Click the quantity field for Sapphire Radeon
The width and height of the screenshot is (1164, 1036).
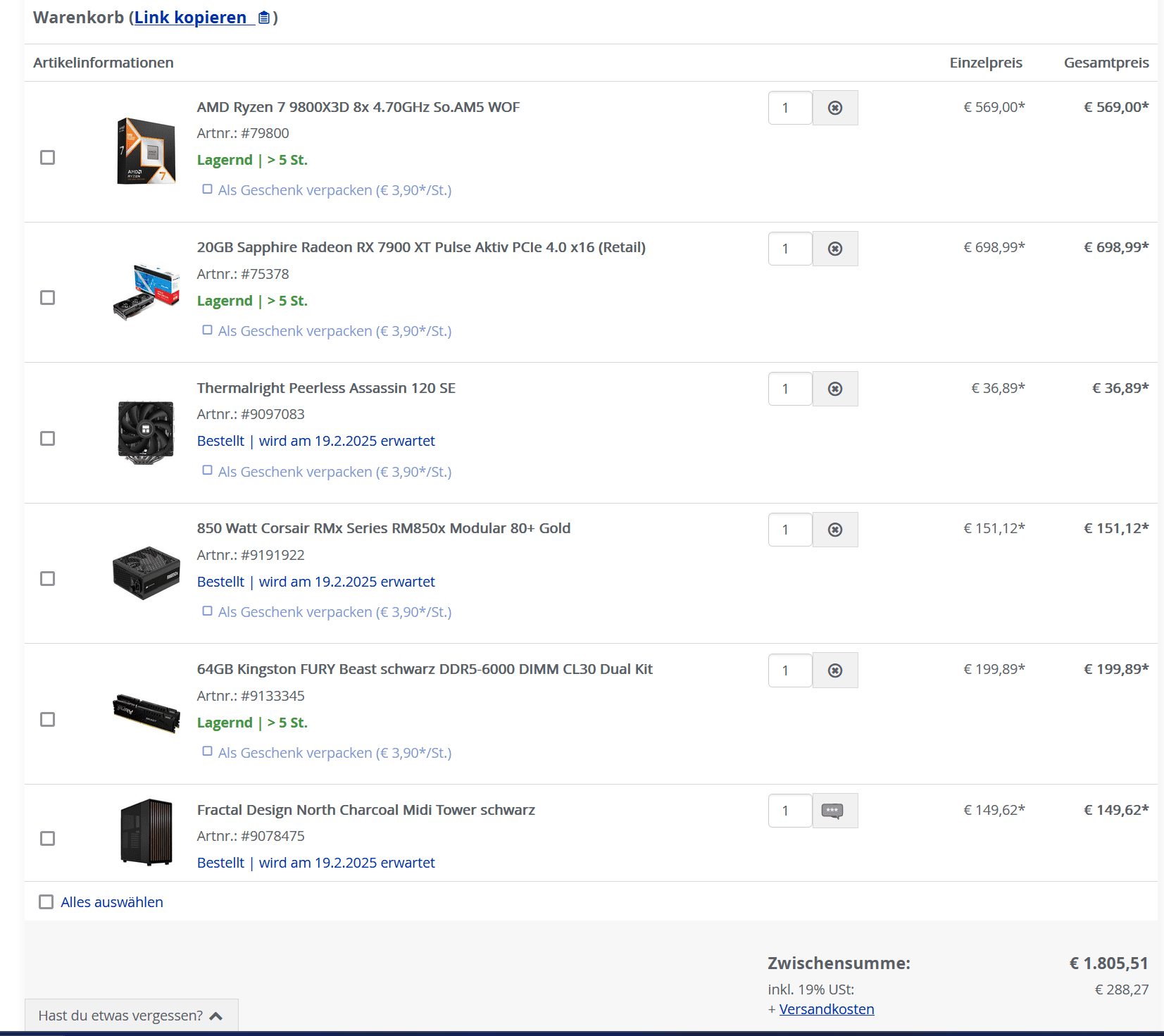790,249
